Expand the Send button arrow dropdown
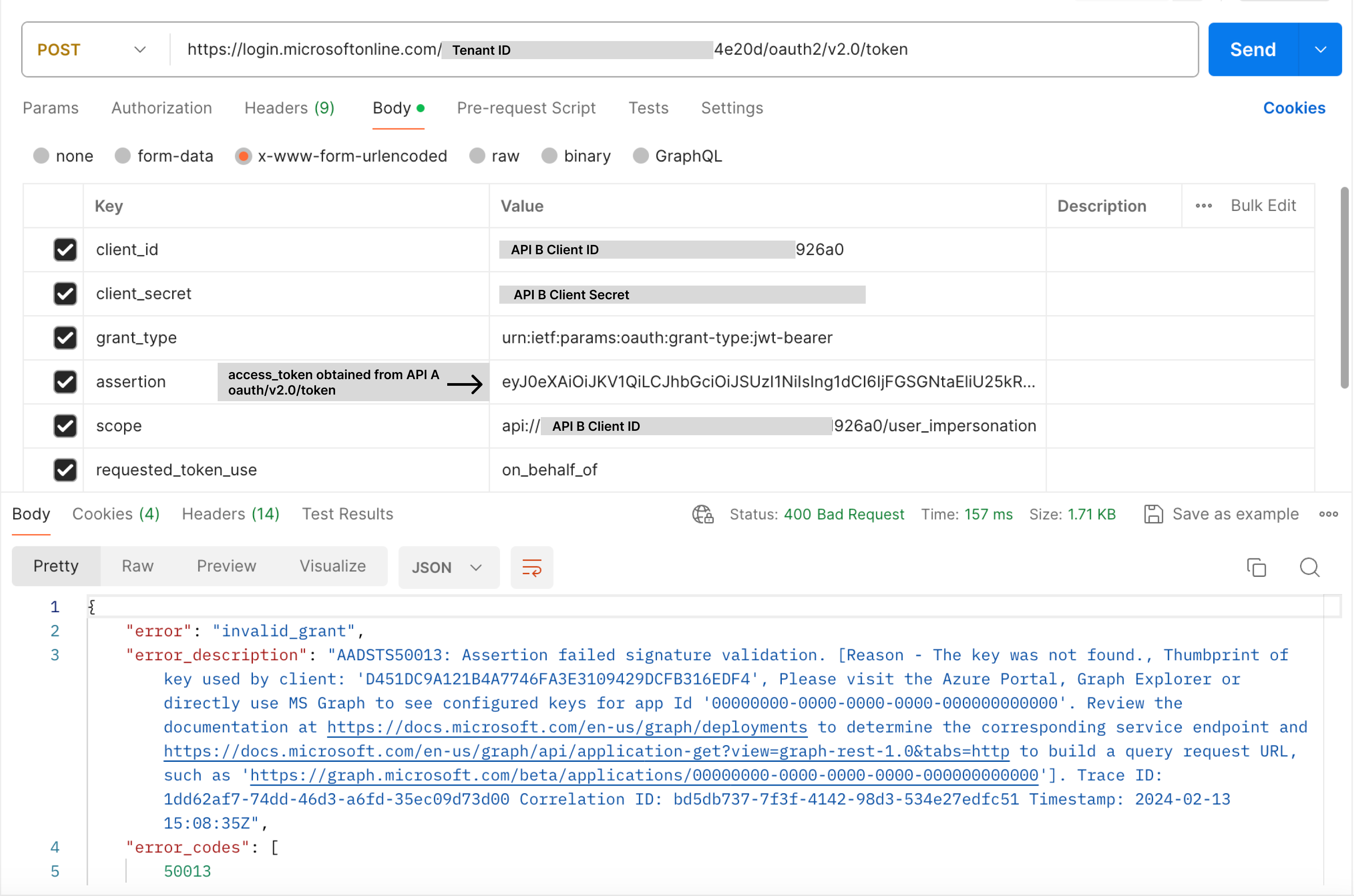 coord(1320,50)
